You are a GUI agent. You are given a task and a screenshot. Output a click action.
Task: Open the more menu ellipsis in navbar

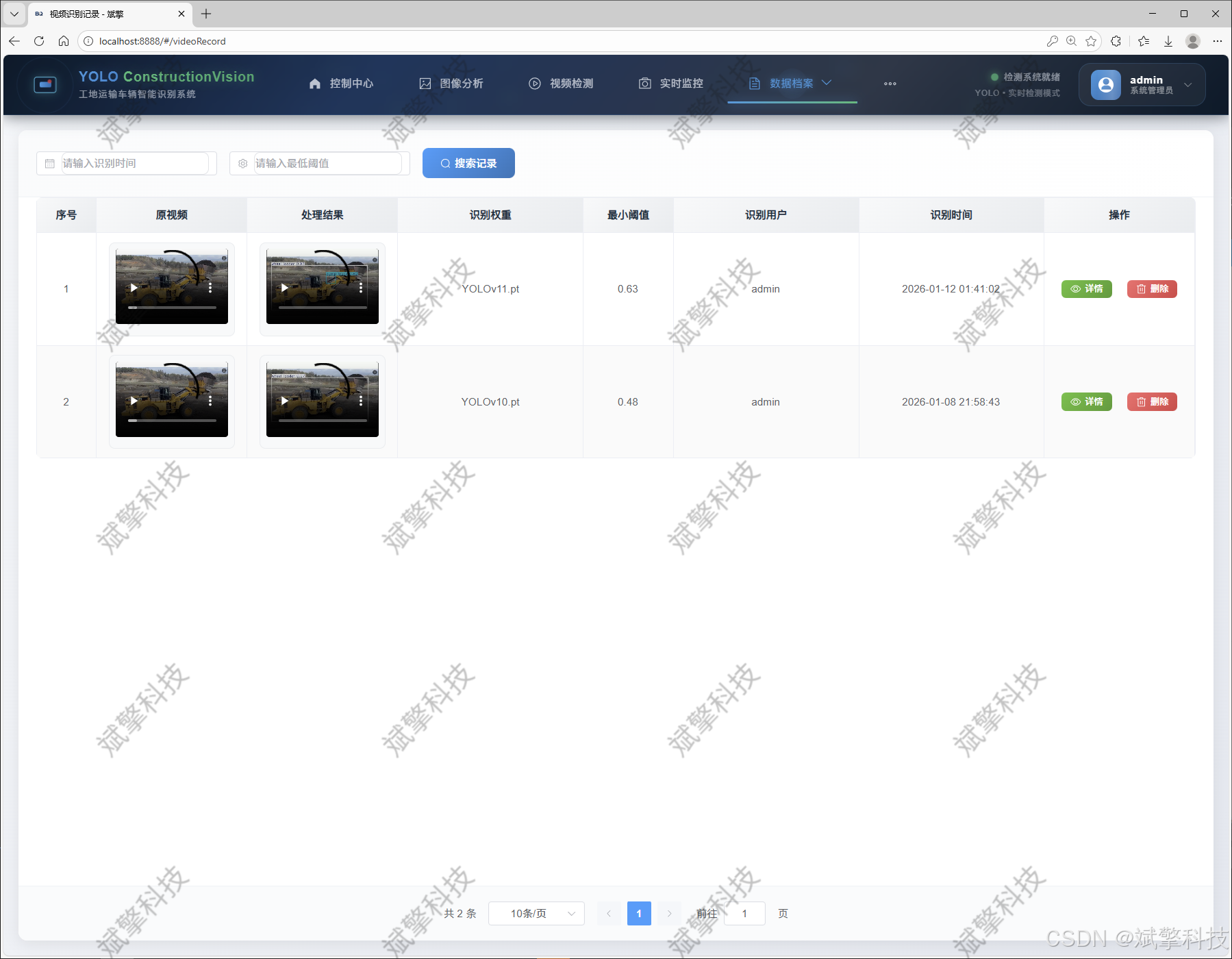[x=890, y=84]
